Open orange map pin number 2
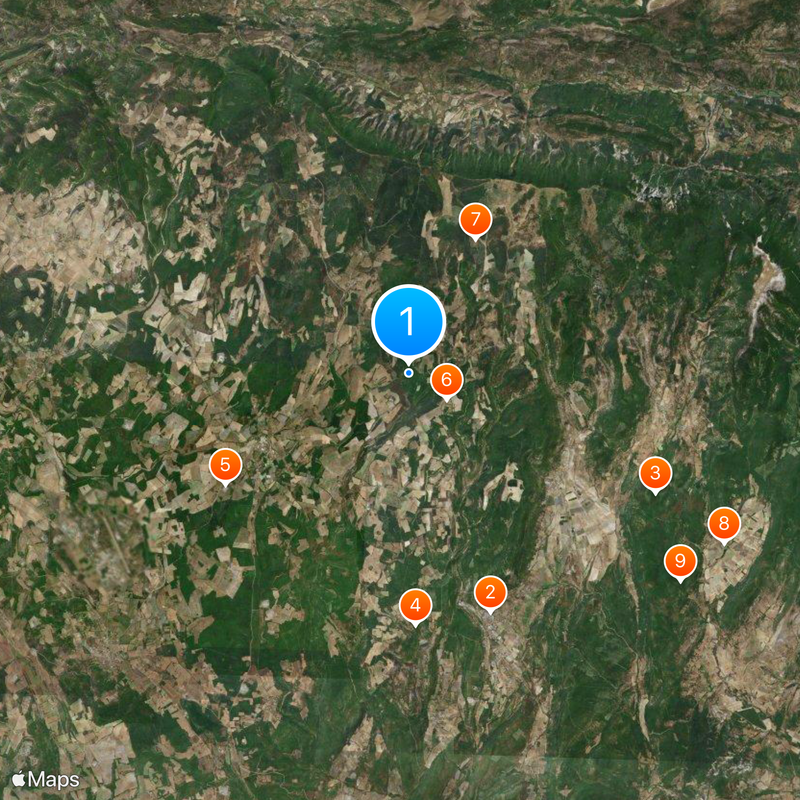Viewport: 800px width, 800px height. coord(490,593)
